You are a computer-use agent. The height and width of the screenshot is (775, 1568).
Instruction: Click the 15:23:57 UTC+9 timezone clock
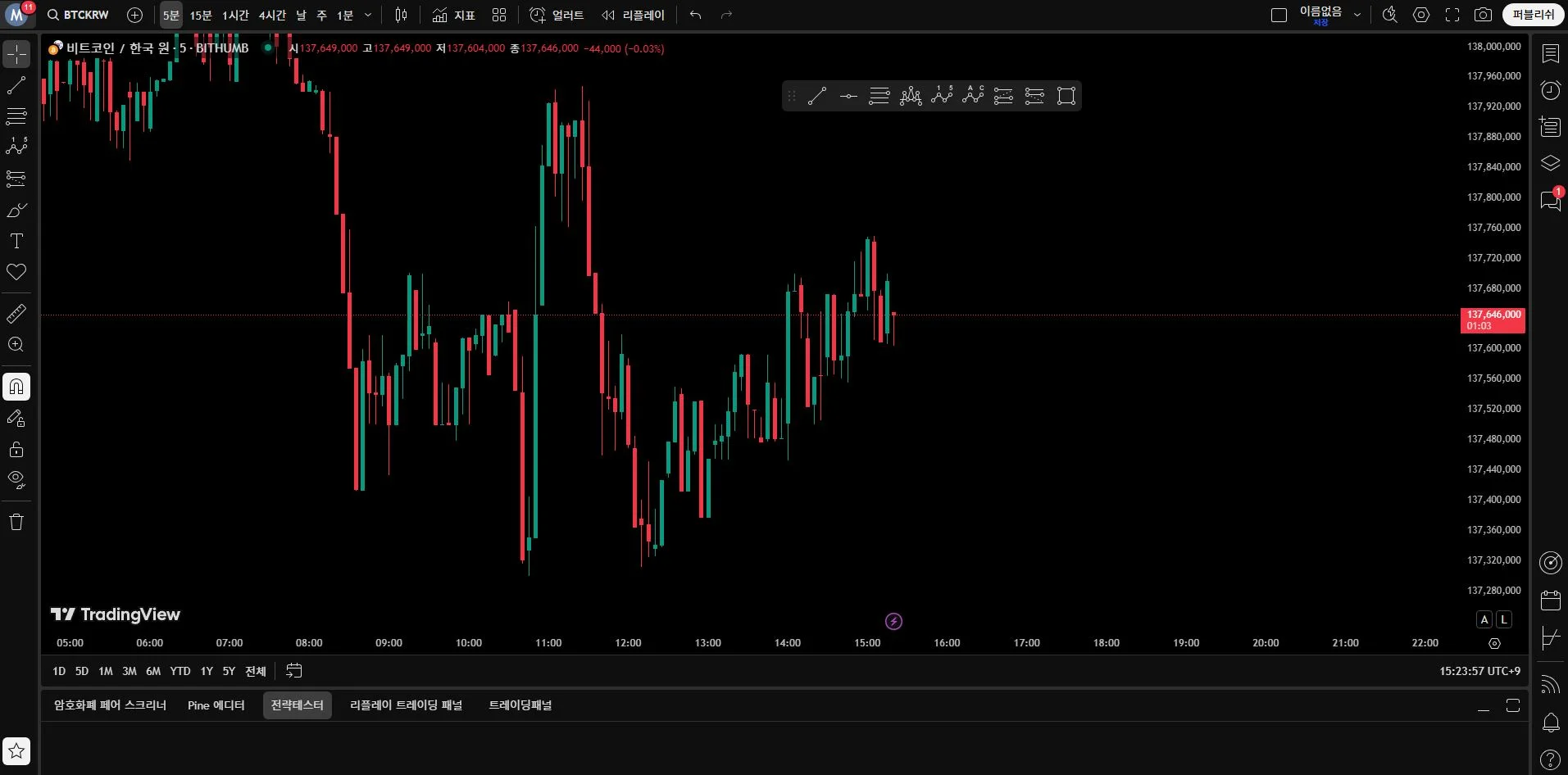coord(1480,671)
